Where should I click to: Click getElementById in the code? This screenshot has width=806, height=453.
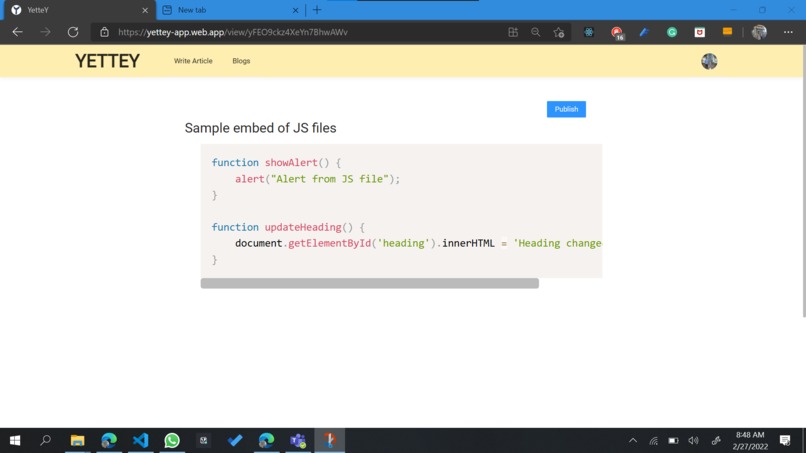[329, 243]
